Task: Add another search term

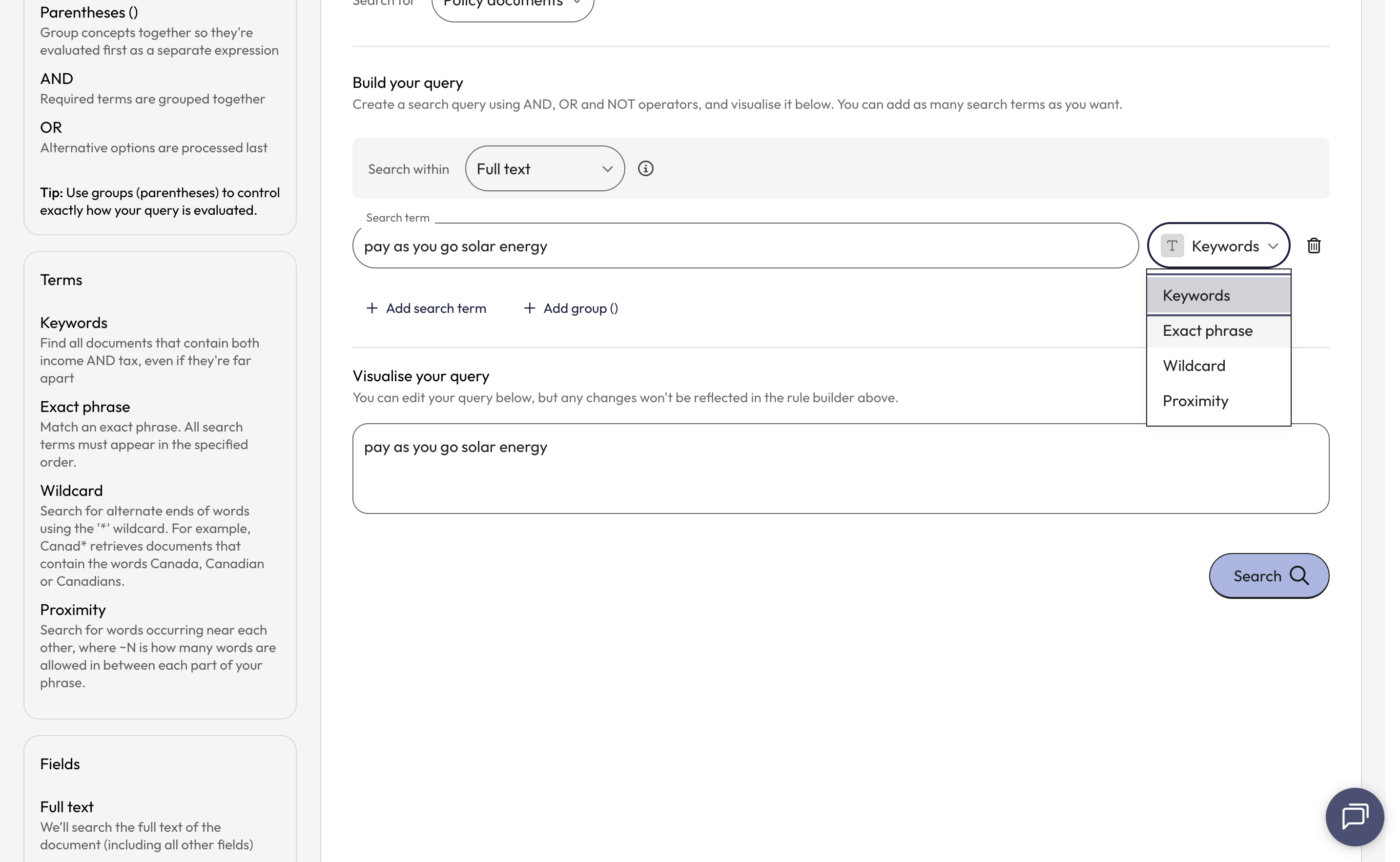Action: pyautogui.click(x=426, y=308)
